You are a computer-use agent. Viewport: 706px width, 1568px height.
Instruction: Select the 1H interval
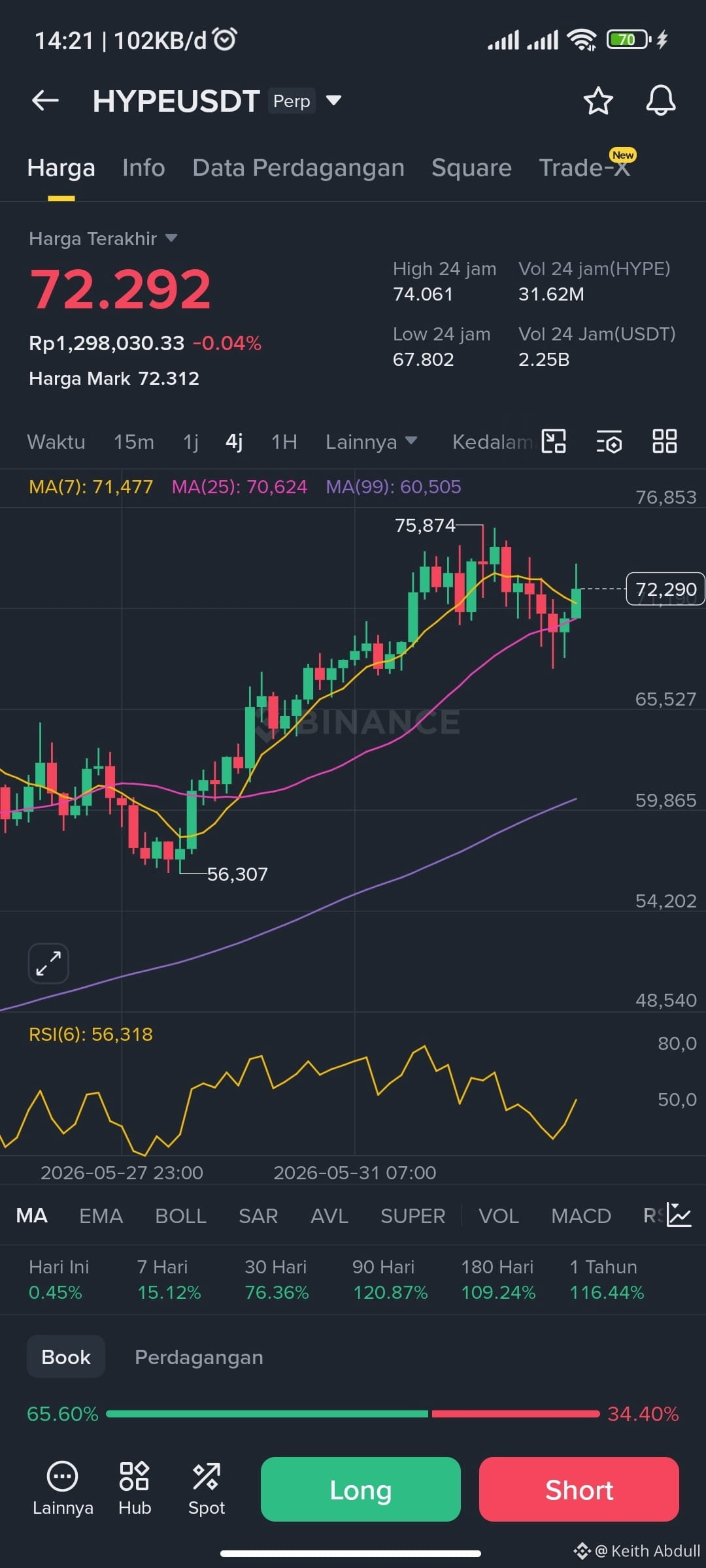pos(284,442)
